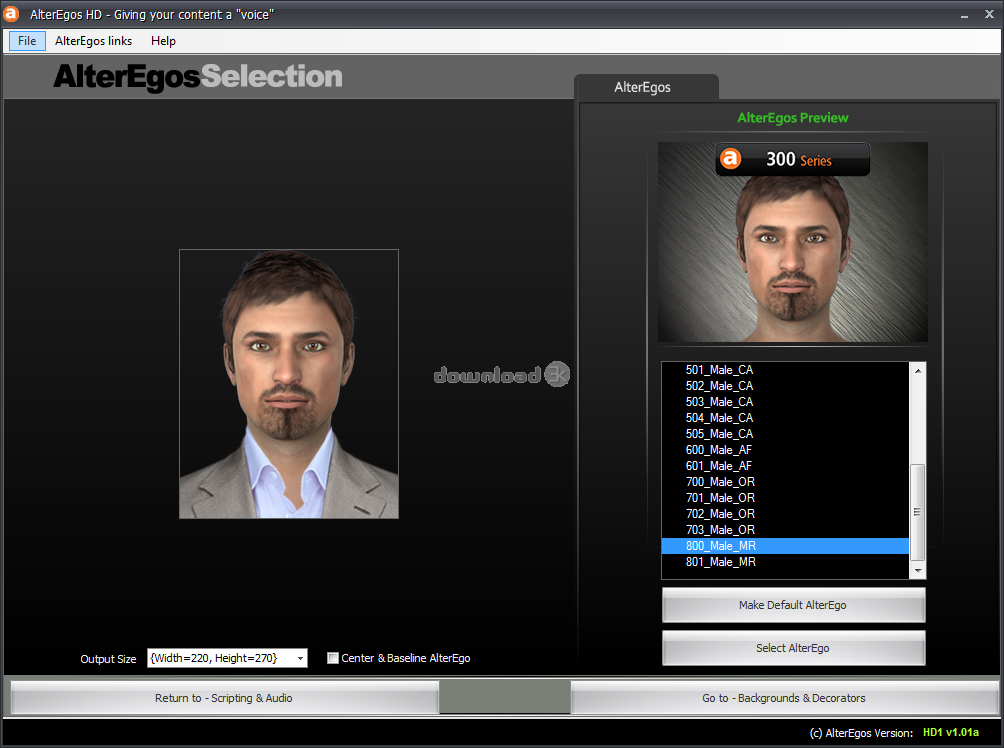Screen dimensions: 1004x748
Task: Click the orange 300 Series badge icon
Action: (x=731, y=159)
